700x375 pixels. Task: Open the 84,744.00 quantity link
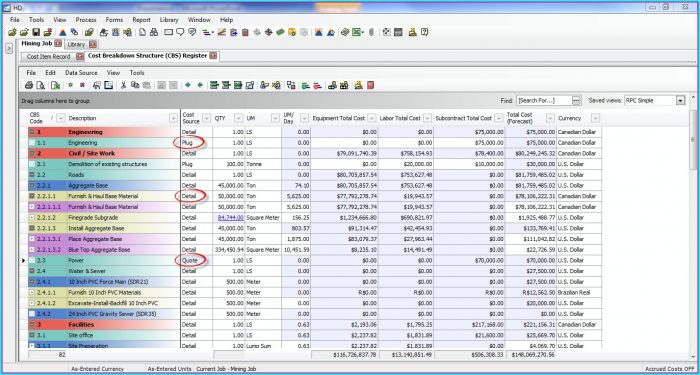click(231, 218)
